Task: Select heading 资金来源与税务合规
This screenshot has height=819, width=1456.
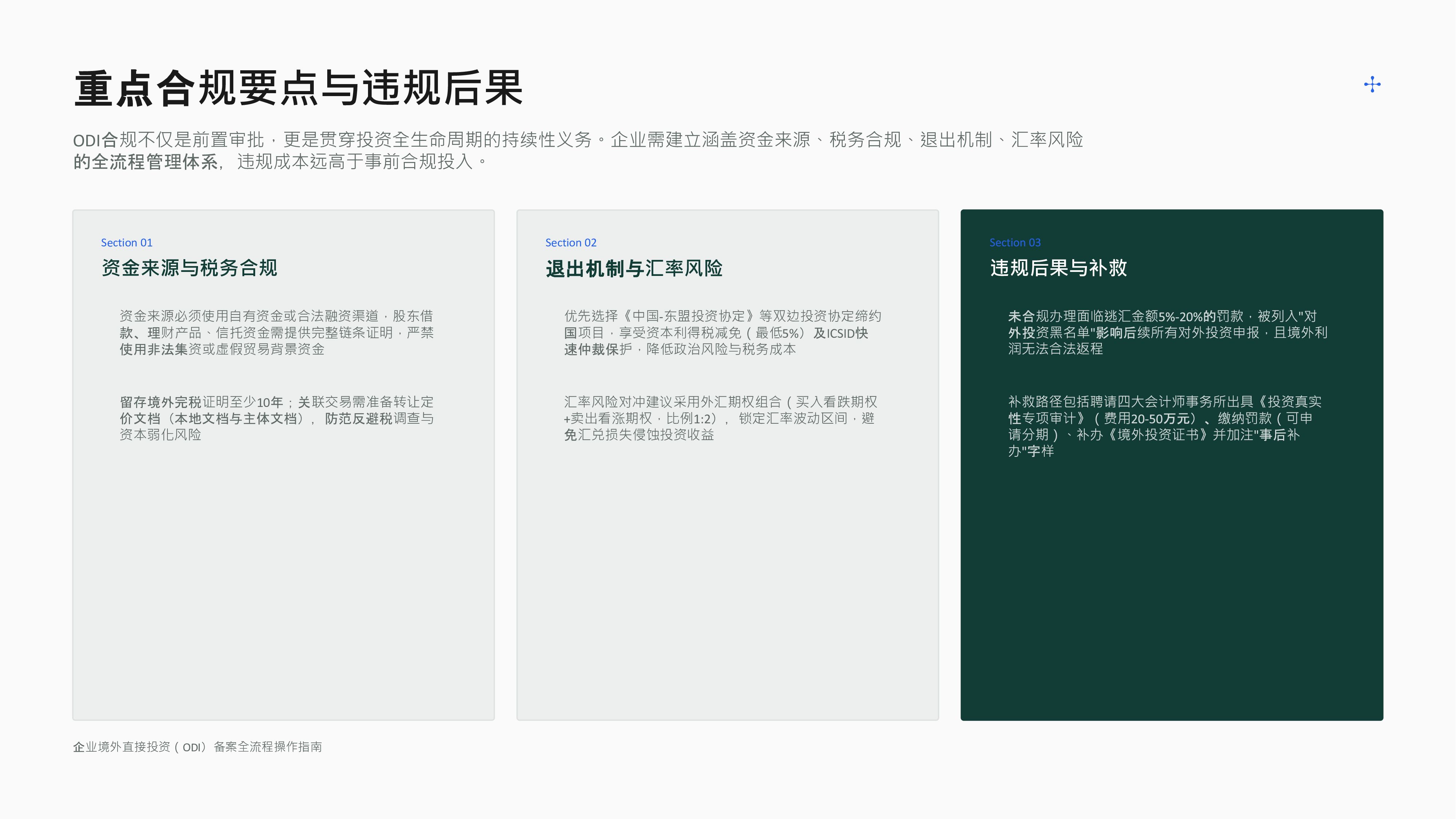Action: (189, 268)
